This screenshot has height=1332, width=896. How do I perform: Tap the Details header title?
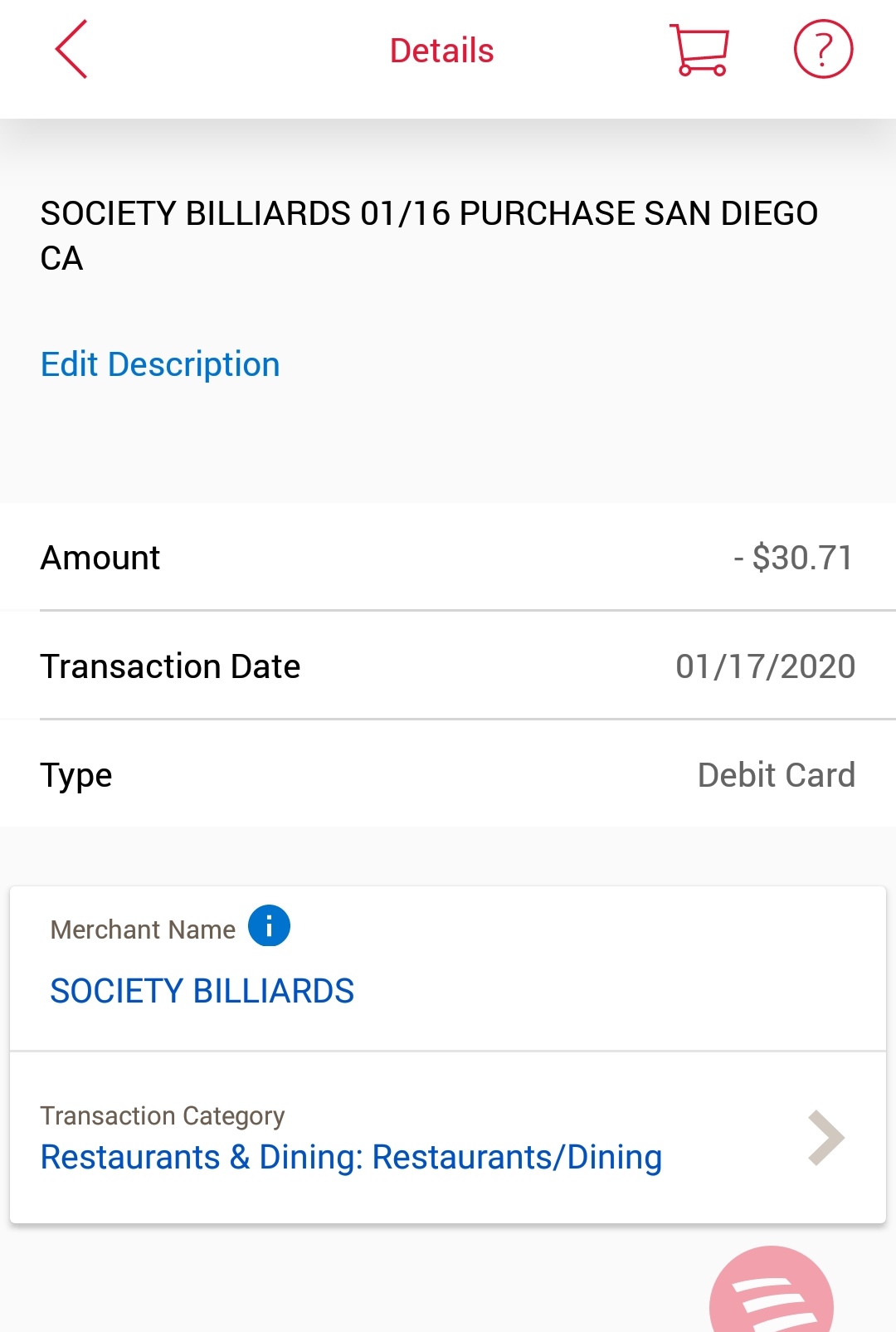pos(441,51)
